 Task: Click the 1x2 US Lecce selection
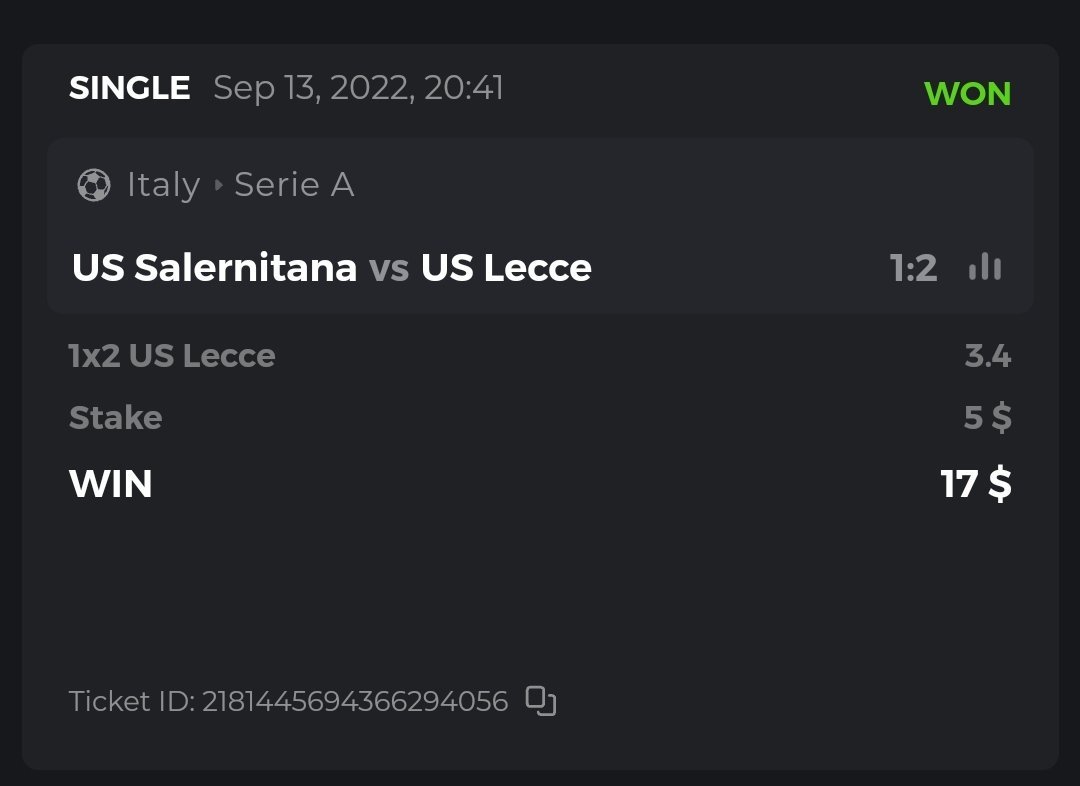click(172, 356)
